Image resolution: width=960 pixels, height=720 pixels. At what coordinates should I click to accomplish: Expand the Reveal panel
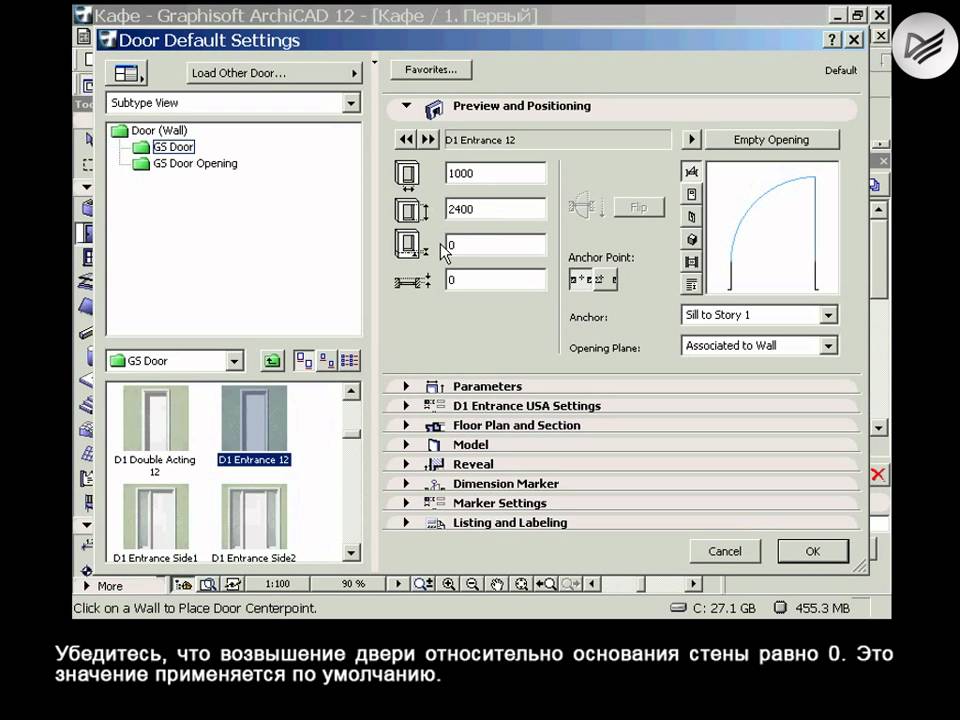[x=405, y=463]
